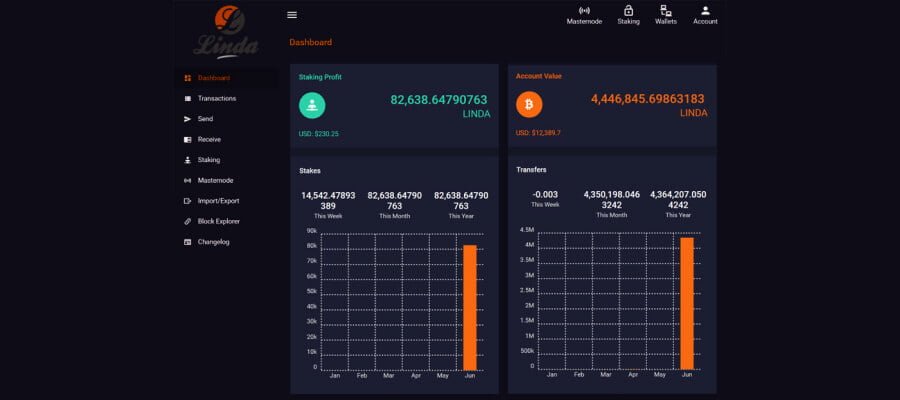Click the orange Bitcoin Account Value icon

(x=529, y=104)
